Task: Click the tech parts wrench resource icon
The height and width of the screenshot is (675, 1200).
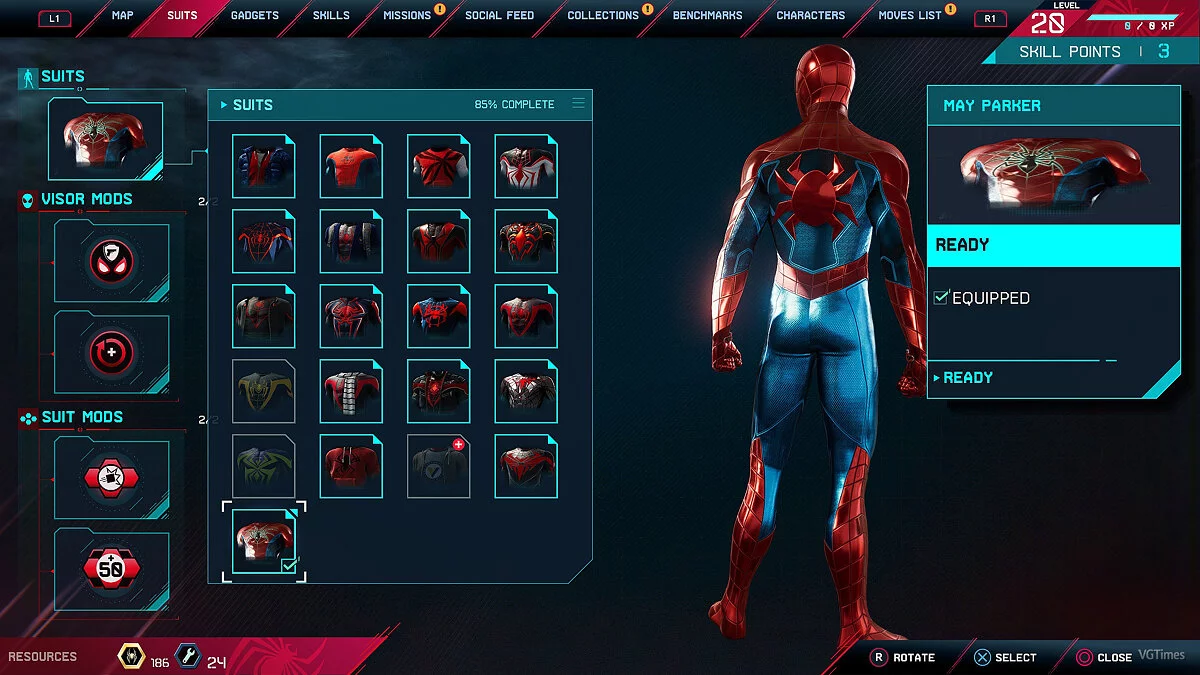Action: 187,656
